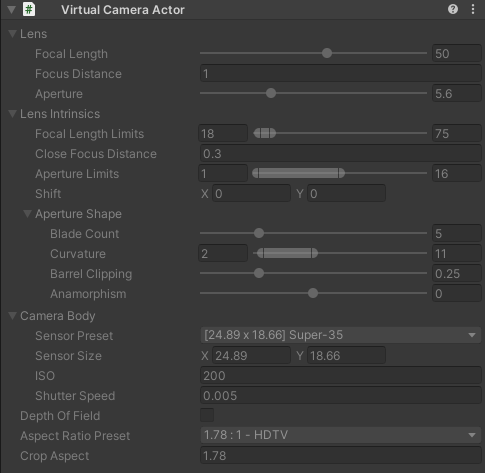The image size is (485, 473).
Task: Click the Shutter Speed field
Action: click(x=341, y=396)
